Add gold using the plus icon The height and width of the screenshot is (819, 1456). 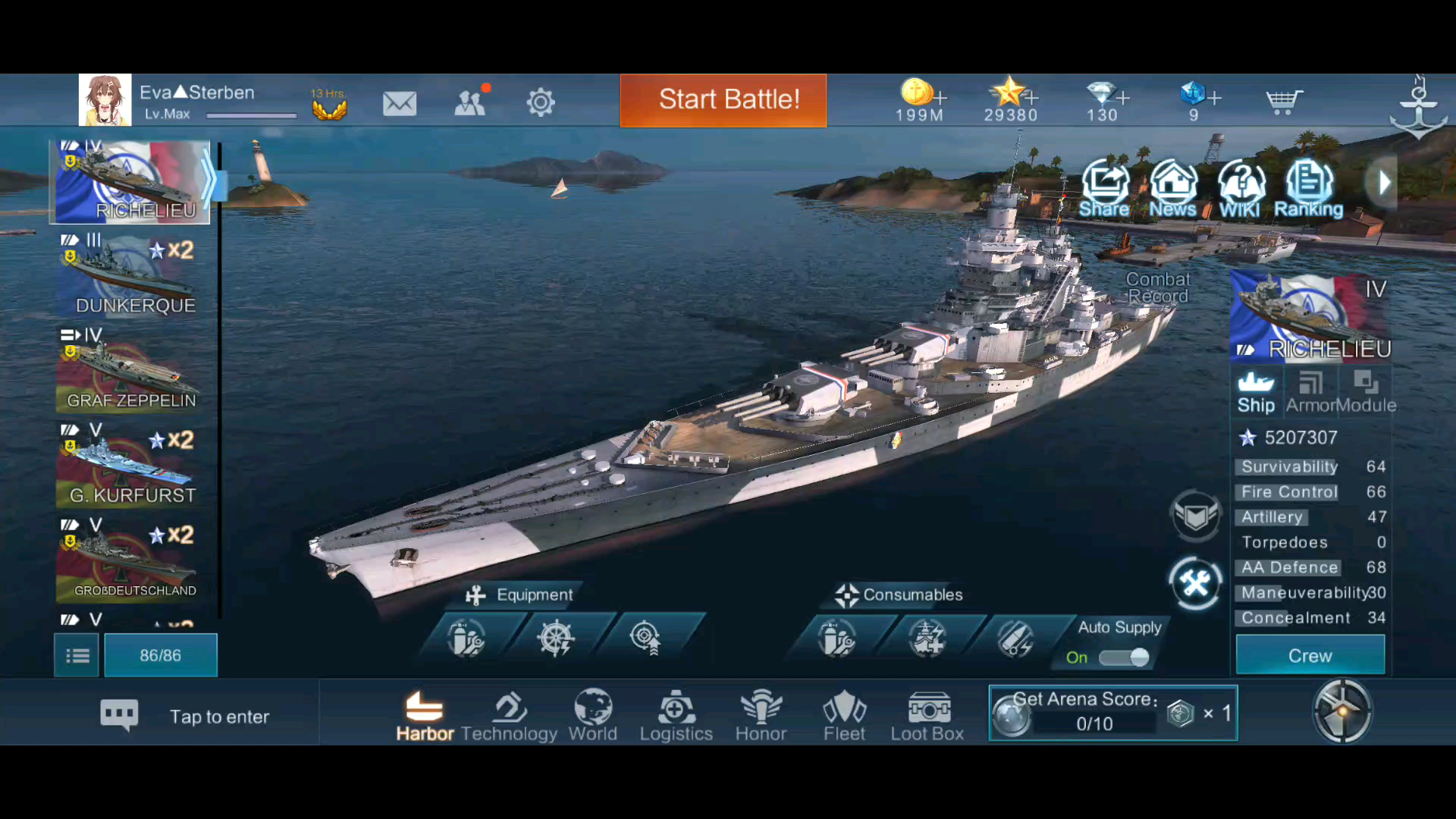pyautogui.click(x=941, y=98)
